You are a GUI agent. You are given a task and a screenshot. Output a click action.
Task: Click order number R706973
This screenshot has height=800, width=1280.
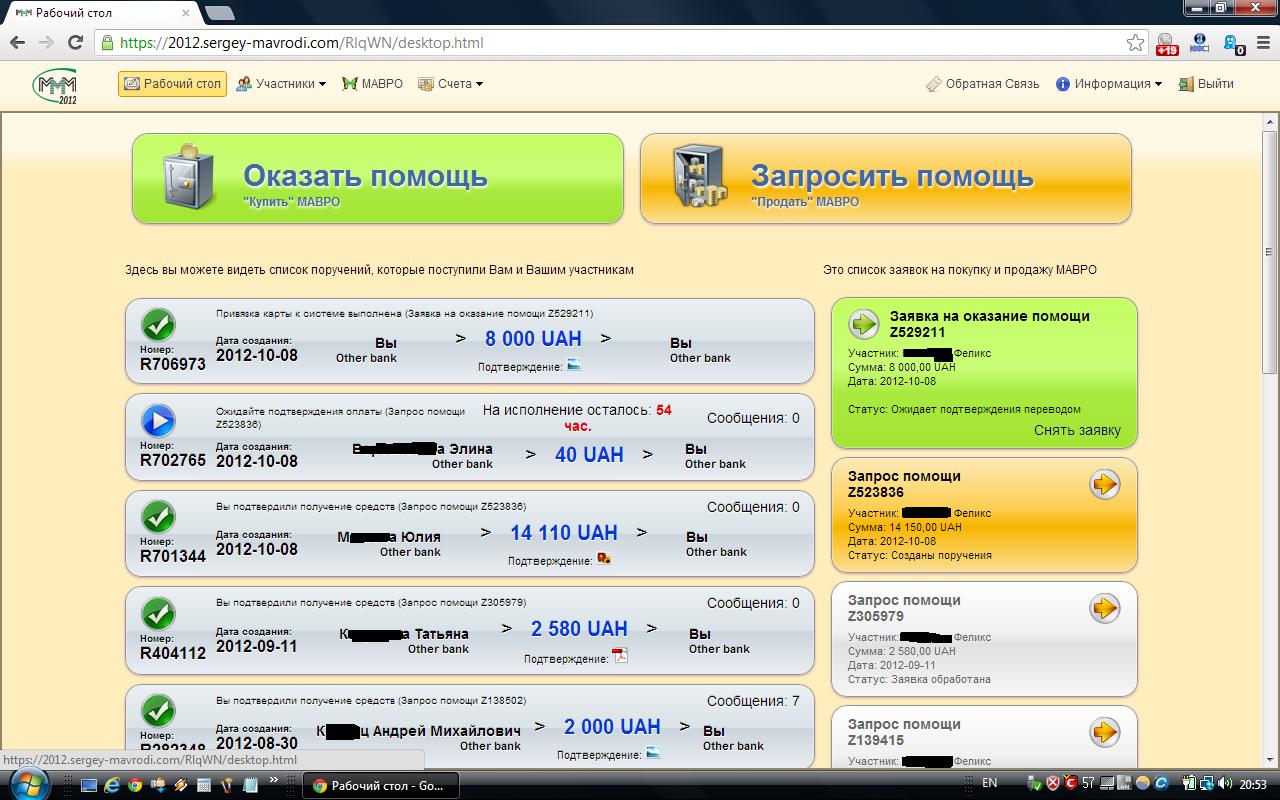coord(173,364)
